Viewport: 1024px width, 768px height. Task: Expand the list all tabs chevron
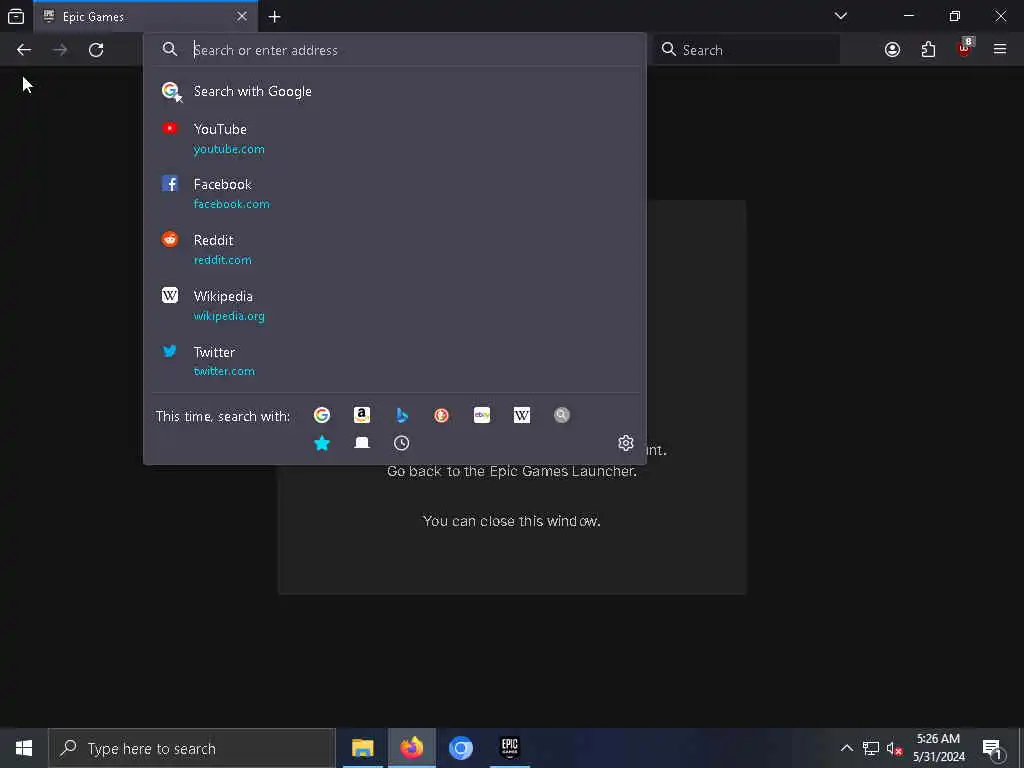[x=840, y=16]
